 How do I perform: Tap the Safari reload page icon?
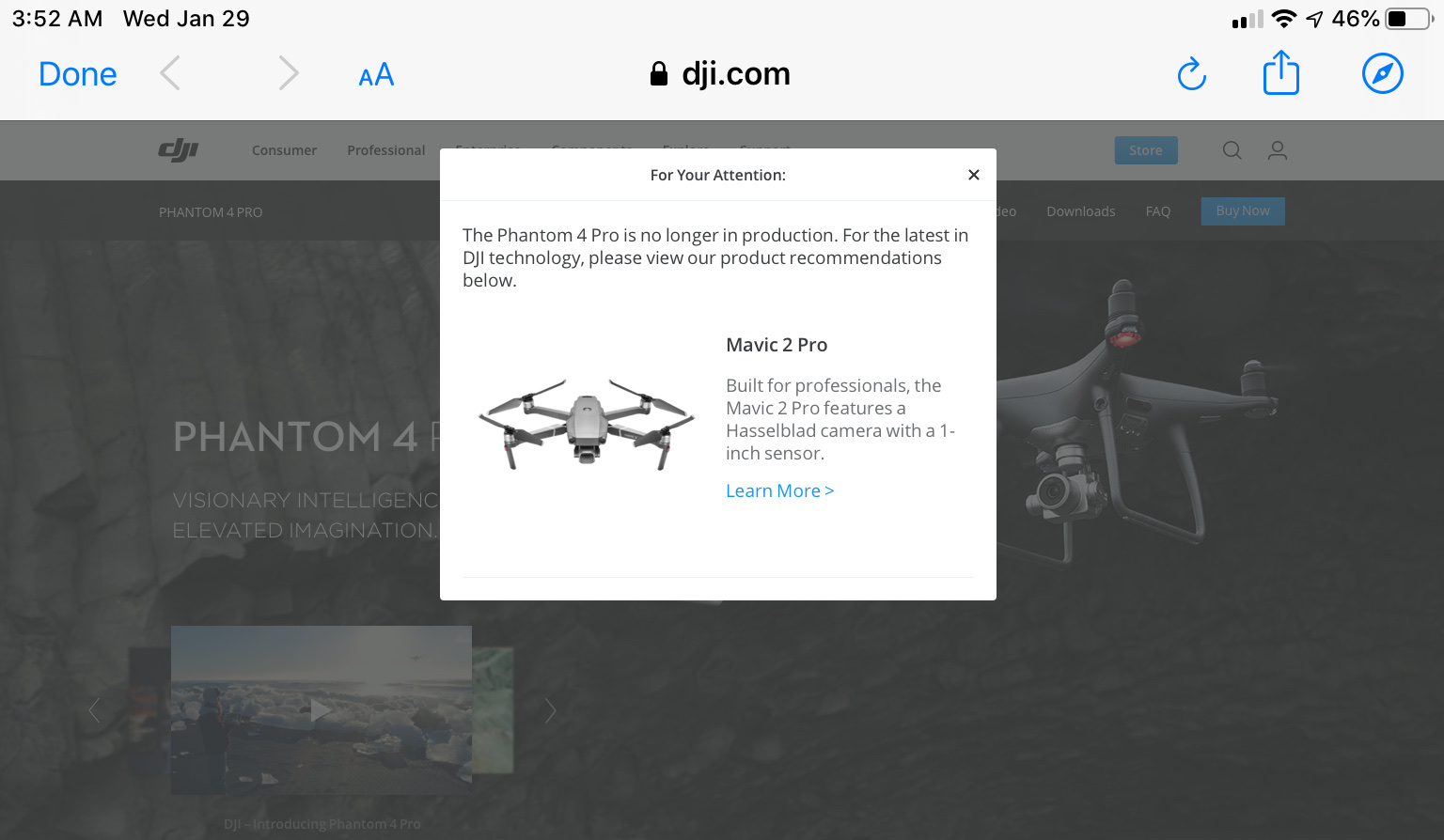pos(1192,74)
